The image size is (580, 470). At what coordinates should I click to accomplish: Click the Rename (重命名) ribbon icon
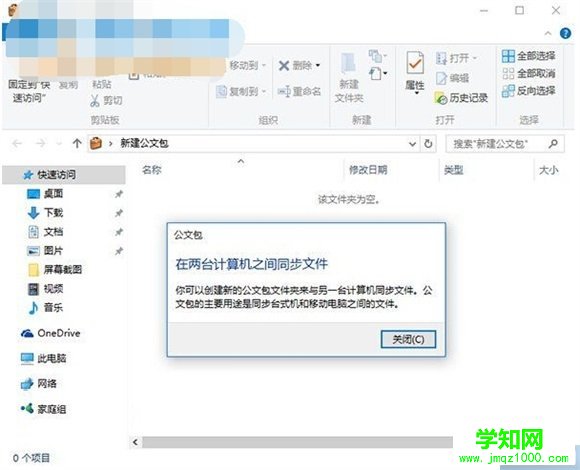pos(284,91)
